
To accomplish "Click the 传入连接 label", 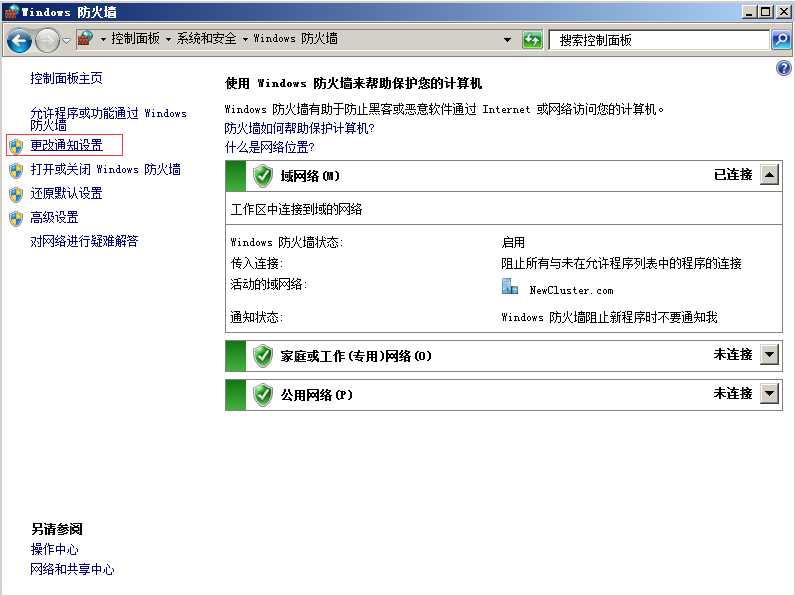I will click(257, 264).
